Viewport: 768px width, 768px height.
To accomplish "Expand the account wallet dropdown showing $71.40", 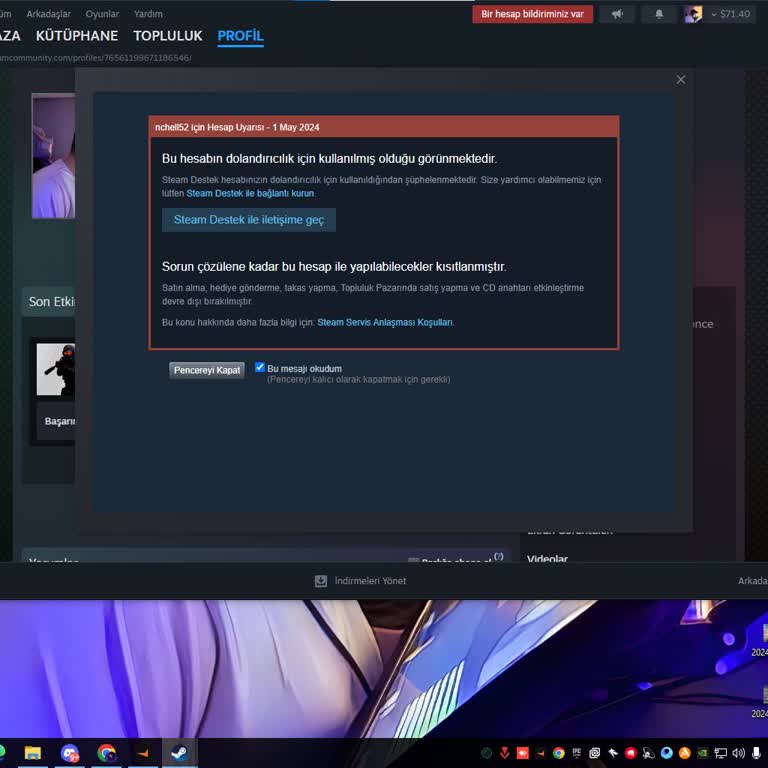I will (x=731, y=14).
